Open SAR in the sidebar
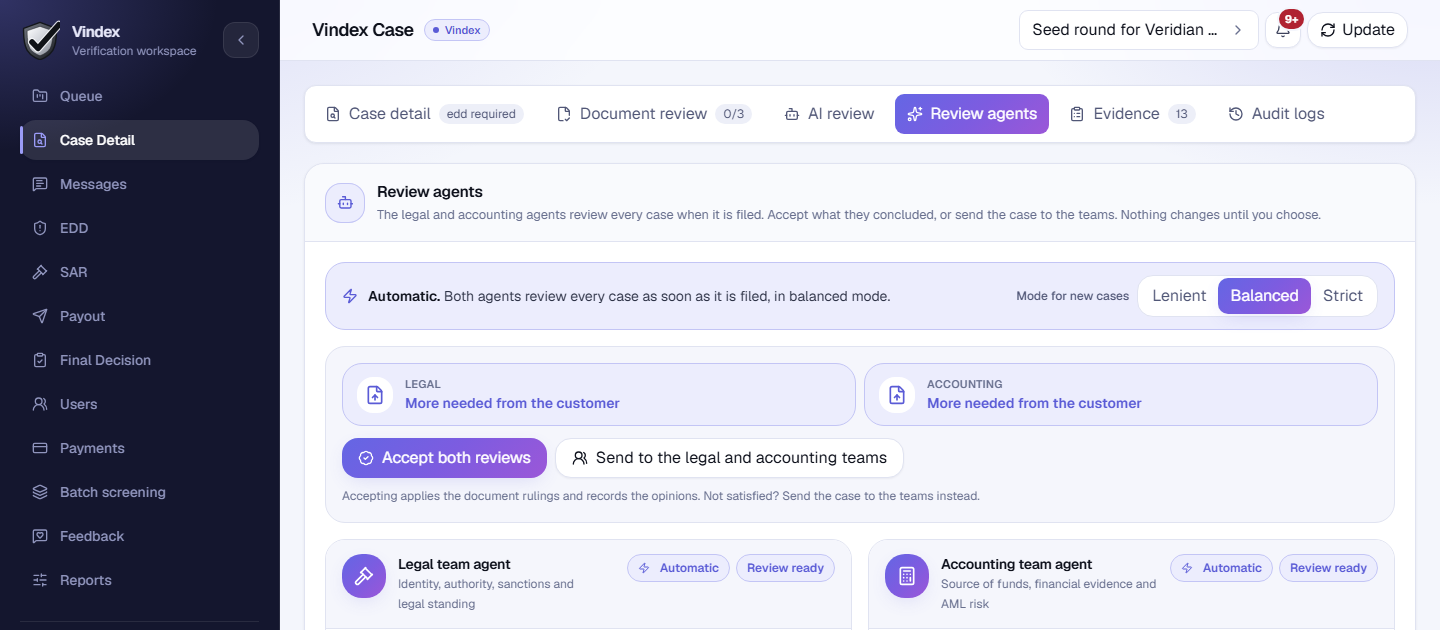 [x=139, y=272]
